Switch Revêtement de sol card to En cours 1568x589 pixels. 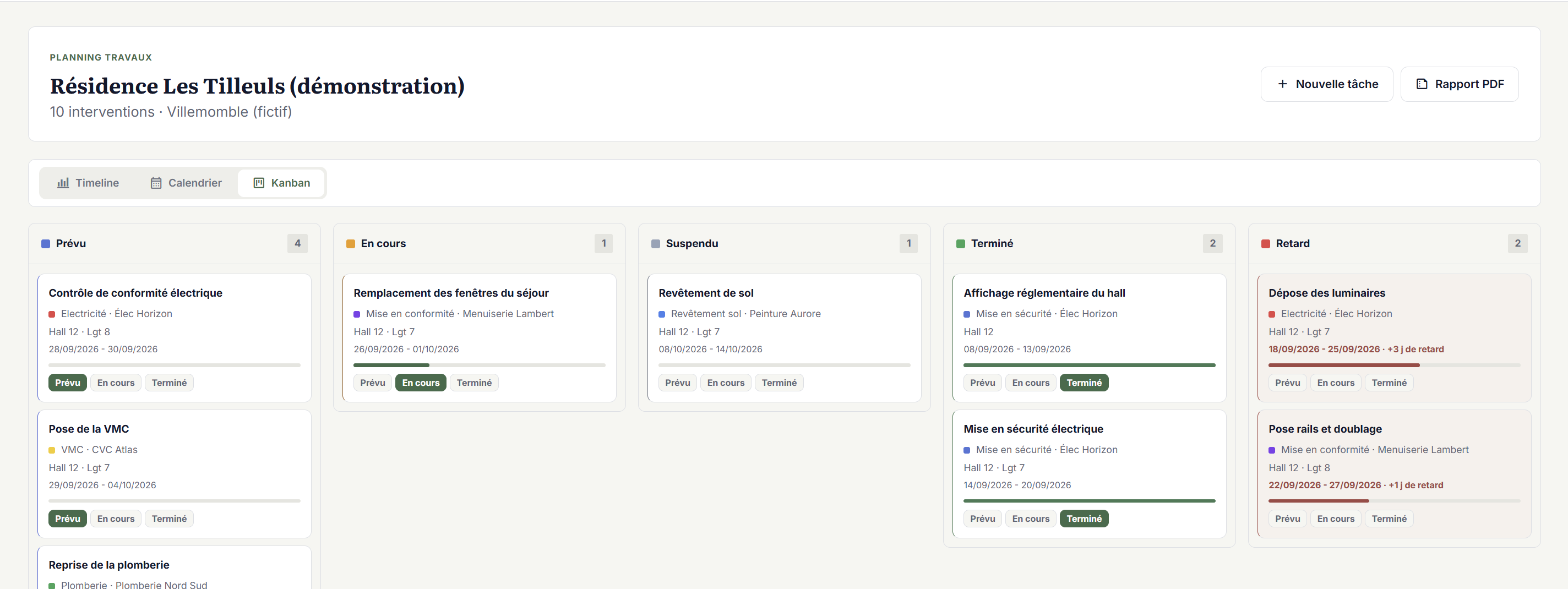click(x=726, y=383)
